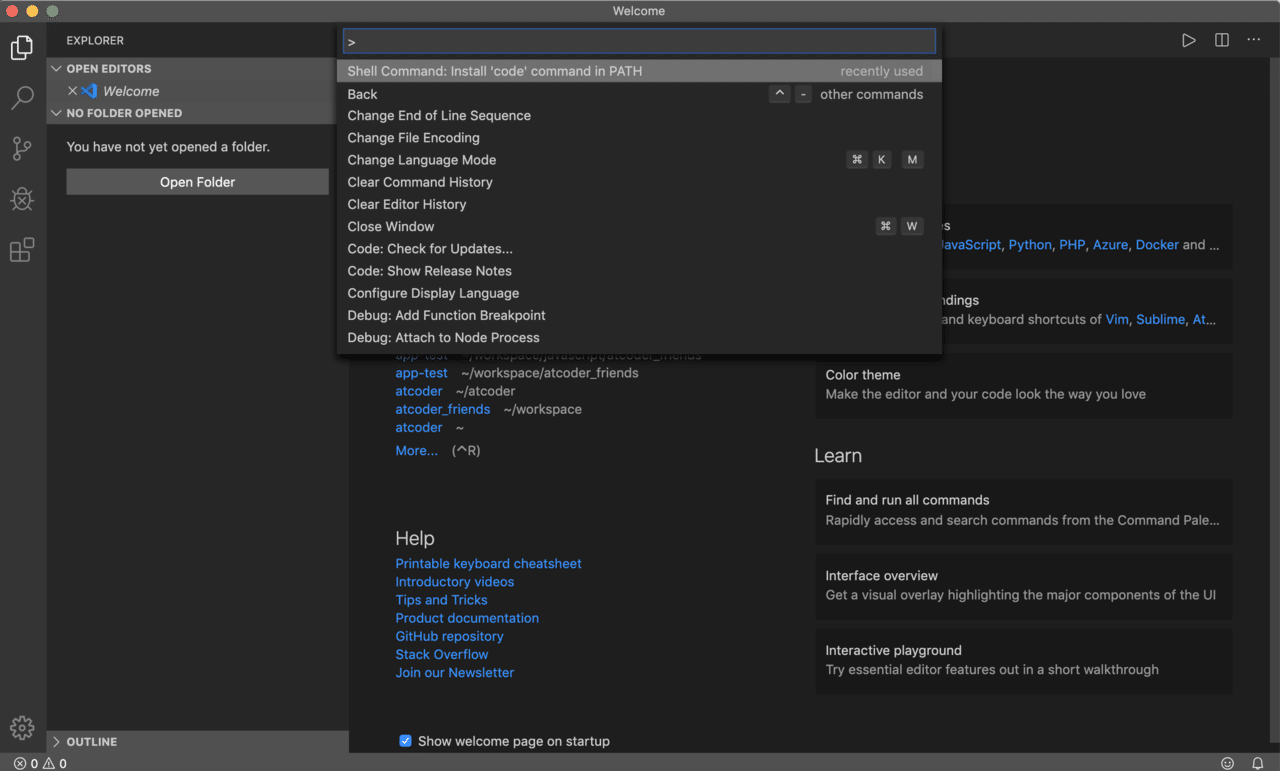
Task: Select Shell Command: Install 'code' command in PATH
Action: (x=494, y=71)
